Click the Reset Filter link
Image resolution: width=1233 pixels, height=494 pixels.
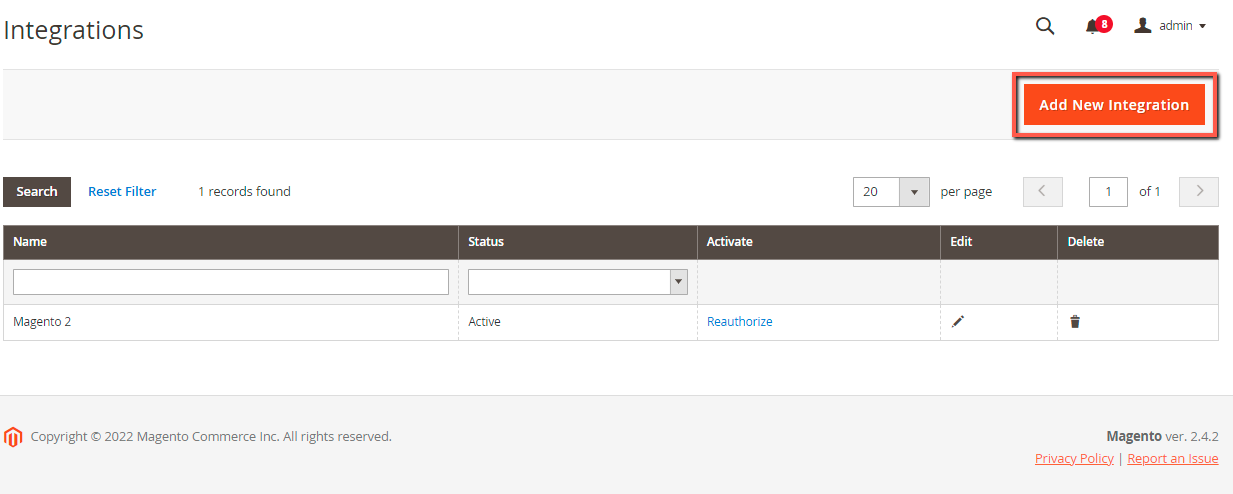122,192
